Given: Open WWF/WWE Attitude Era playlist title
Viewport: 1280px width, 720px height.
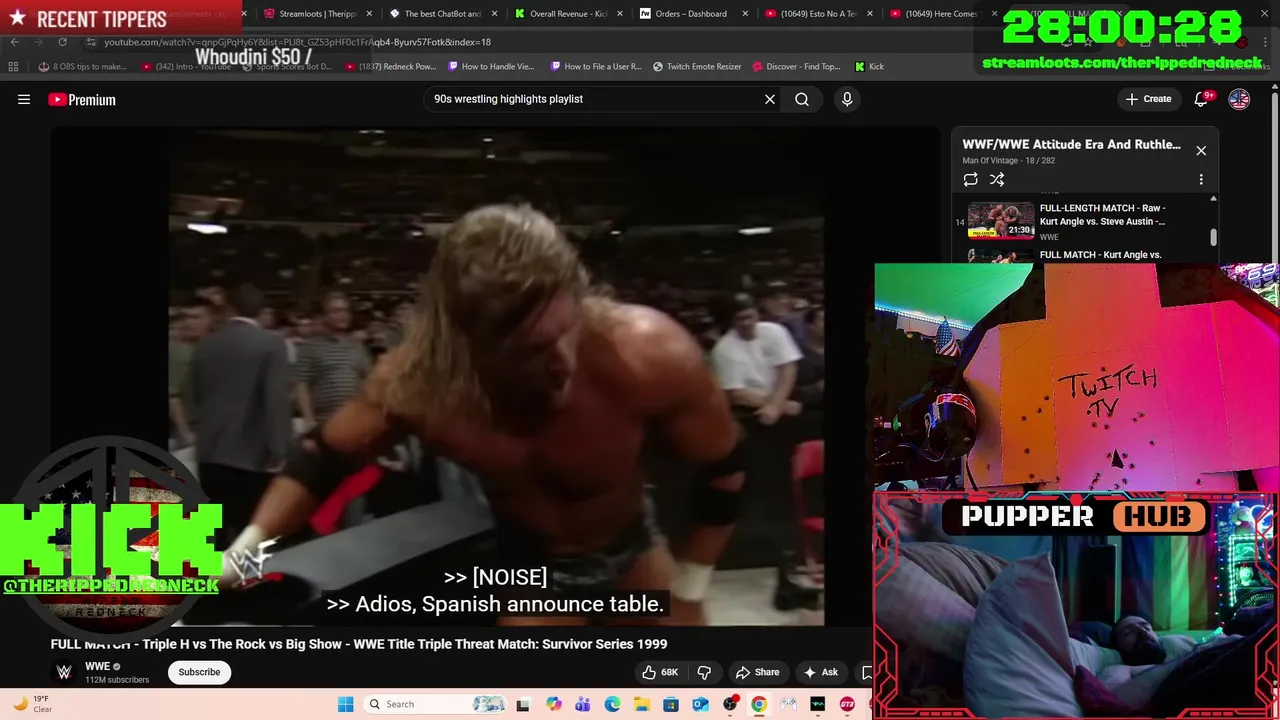Looking at the screenshot, I should click(x=1071, y=144).
